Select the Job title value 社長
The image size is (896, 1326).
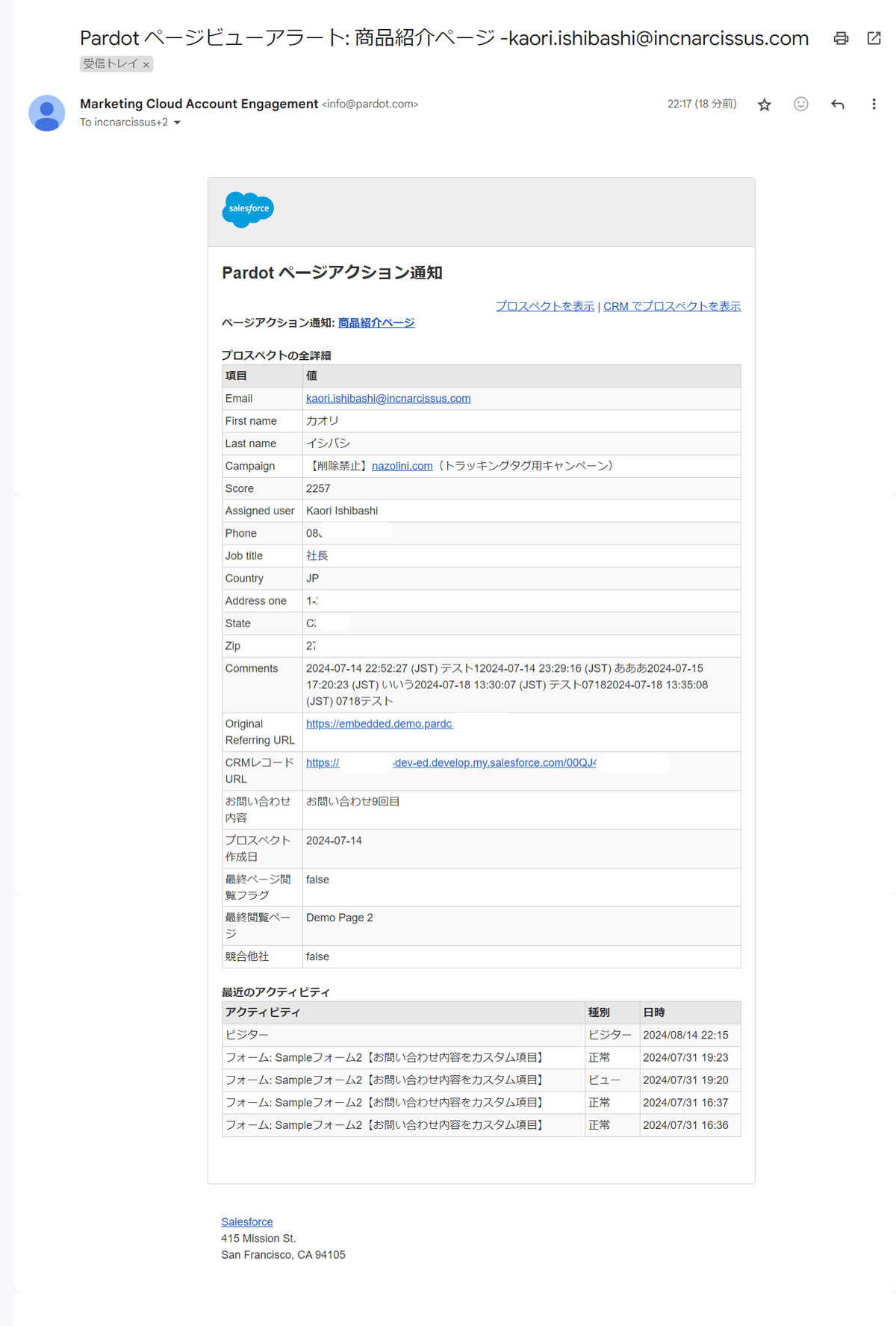coord(317,555)
